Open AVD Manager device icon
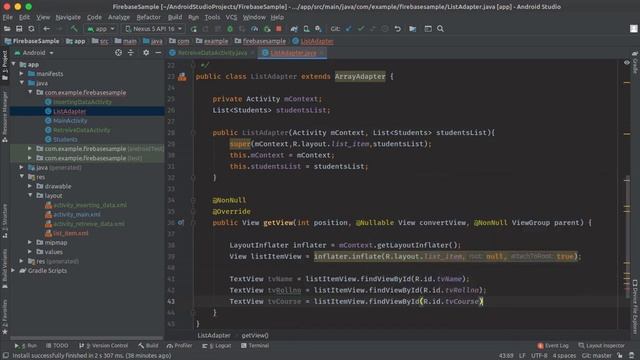The image size is (640, 360). [306, 29]
